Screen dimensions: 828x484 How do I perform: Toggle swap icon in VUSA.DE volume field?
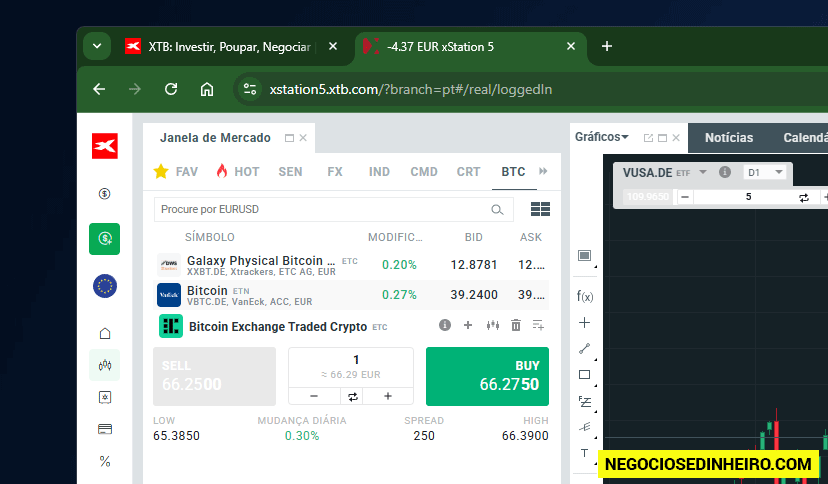point(804,198)
